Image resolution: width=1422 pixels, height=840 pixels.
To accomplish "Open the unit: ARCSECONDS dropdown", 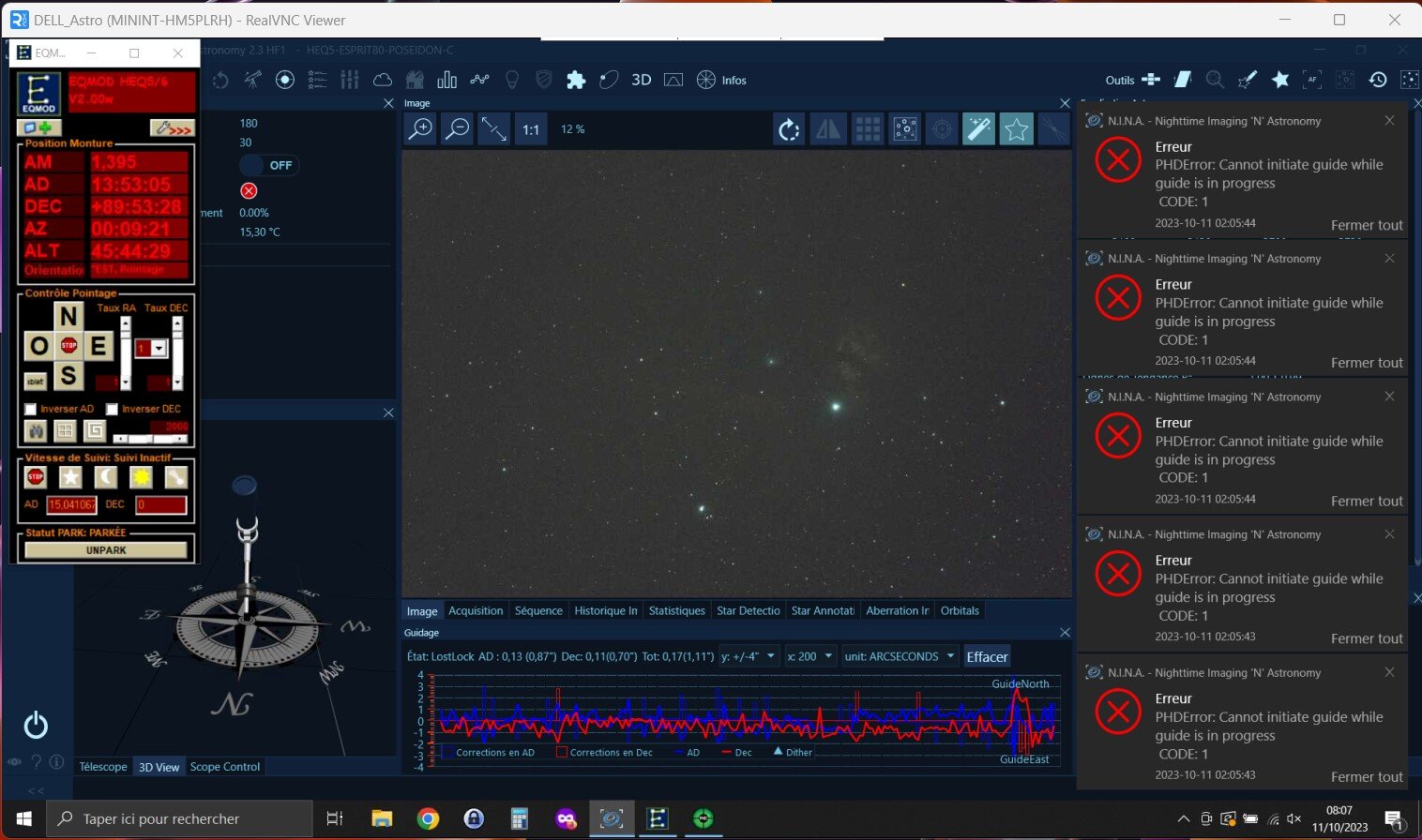I will [x=900, y=656].
